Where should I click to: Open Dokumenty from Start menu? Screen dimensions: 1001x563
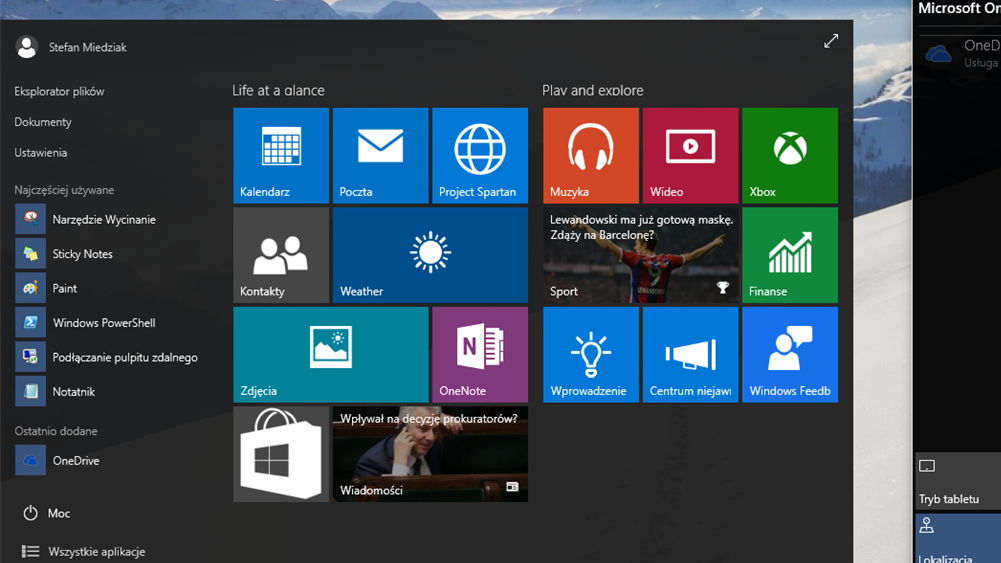43,122
